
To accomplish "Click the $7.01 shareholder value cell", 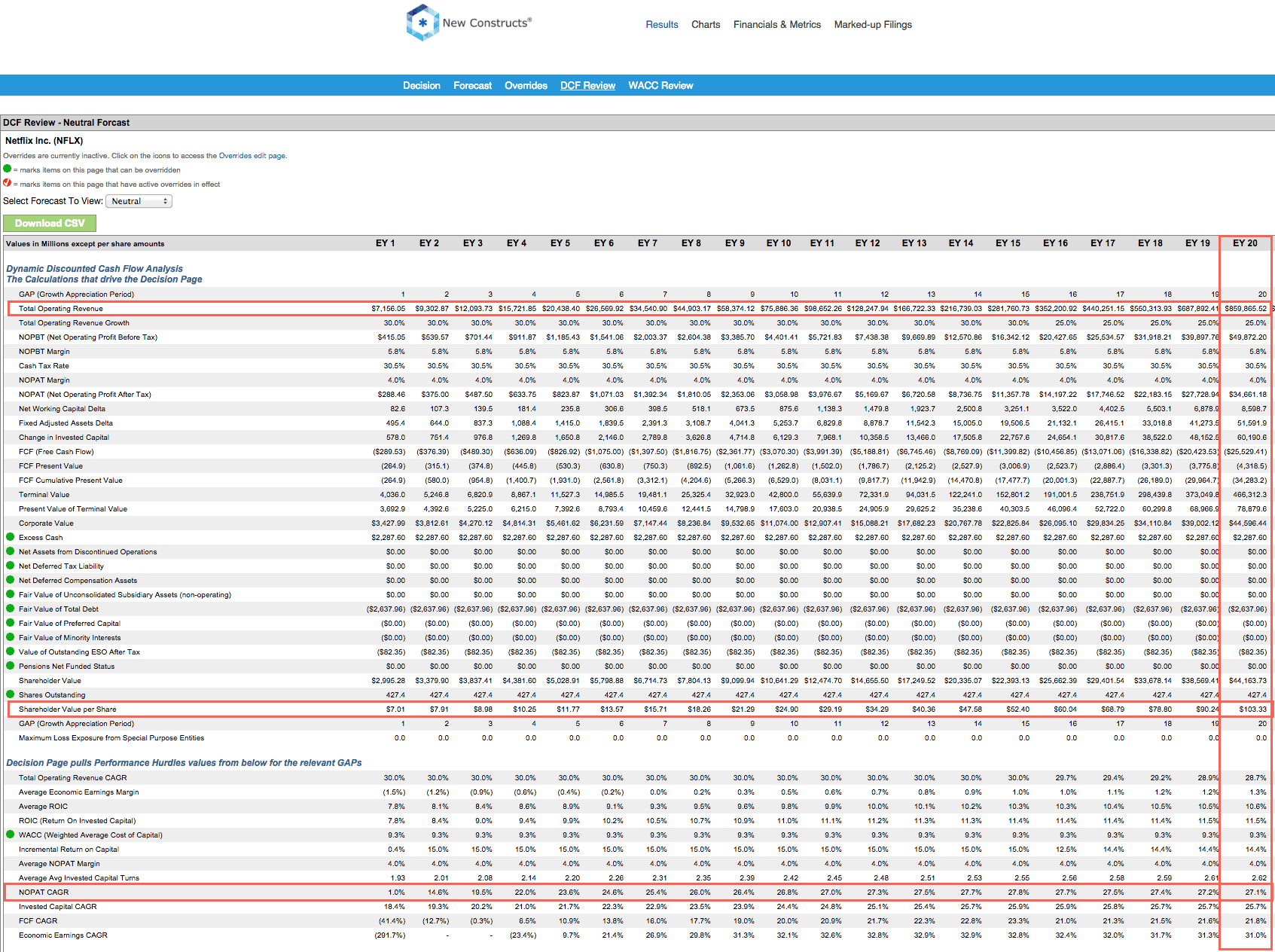I will pos(395,709).
